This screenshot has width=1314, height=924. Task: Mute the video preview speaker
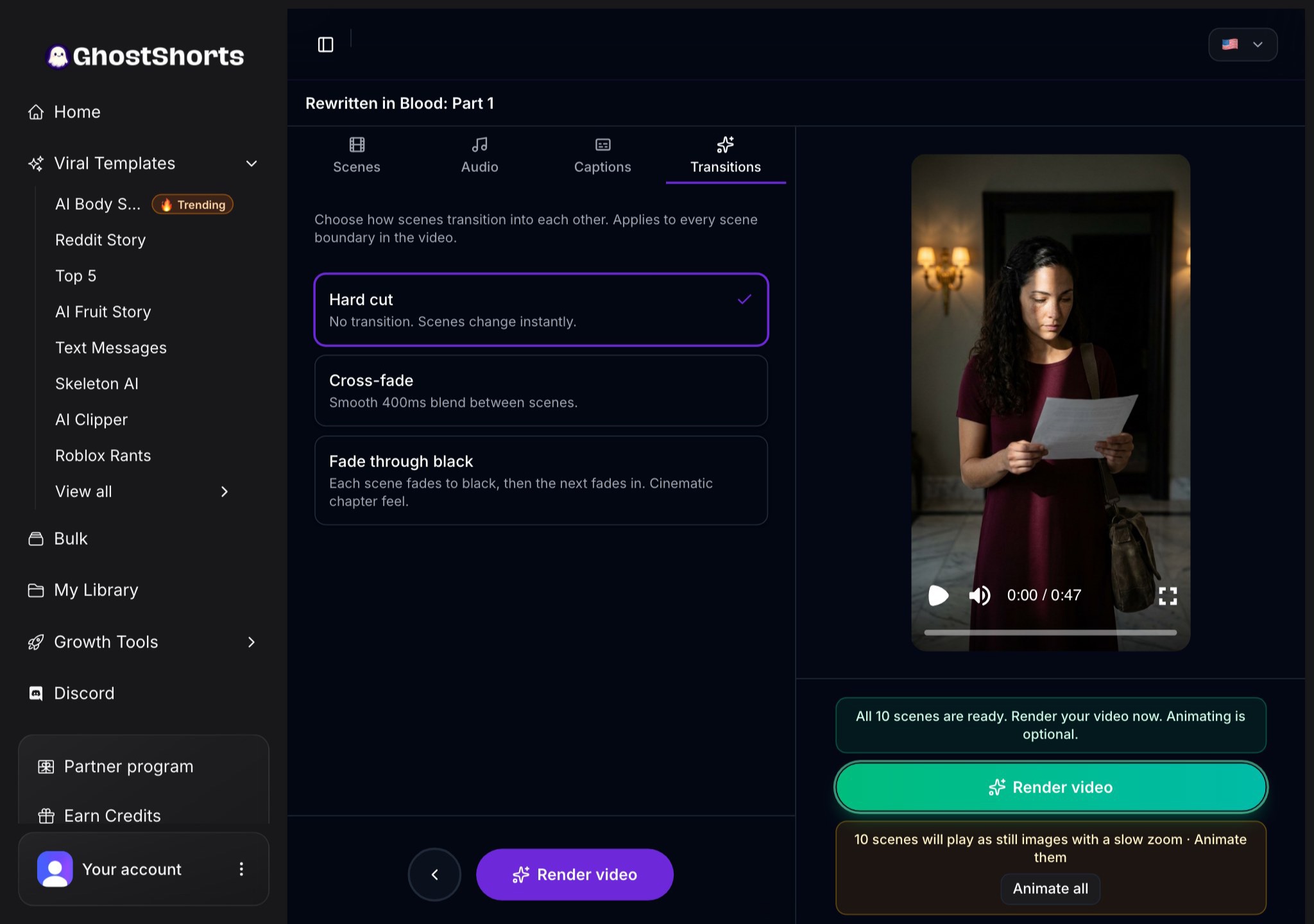coord(980,595)
